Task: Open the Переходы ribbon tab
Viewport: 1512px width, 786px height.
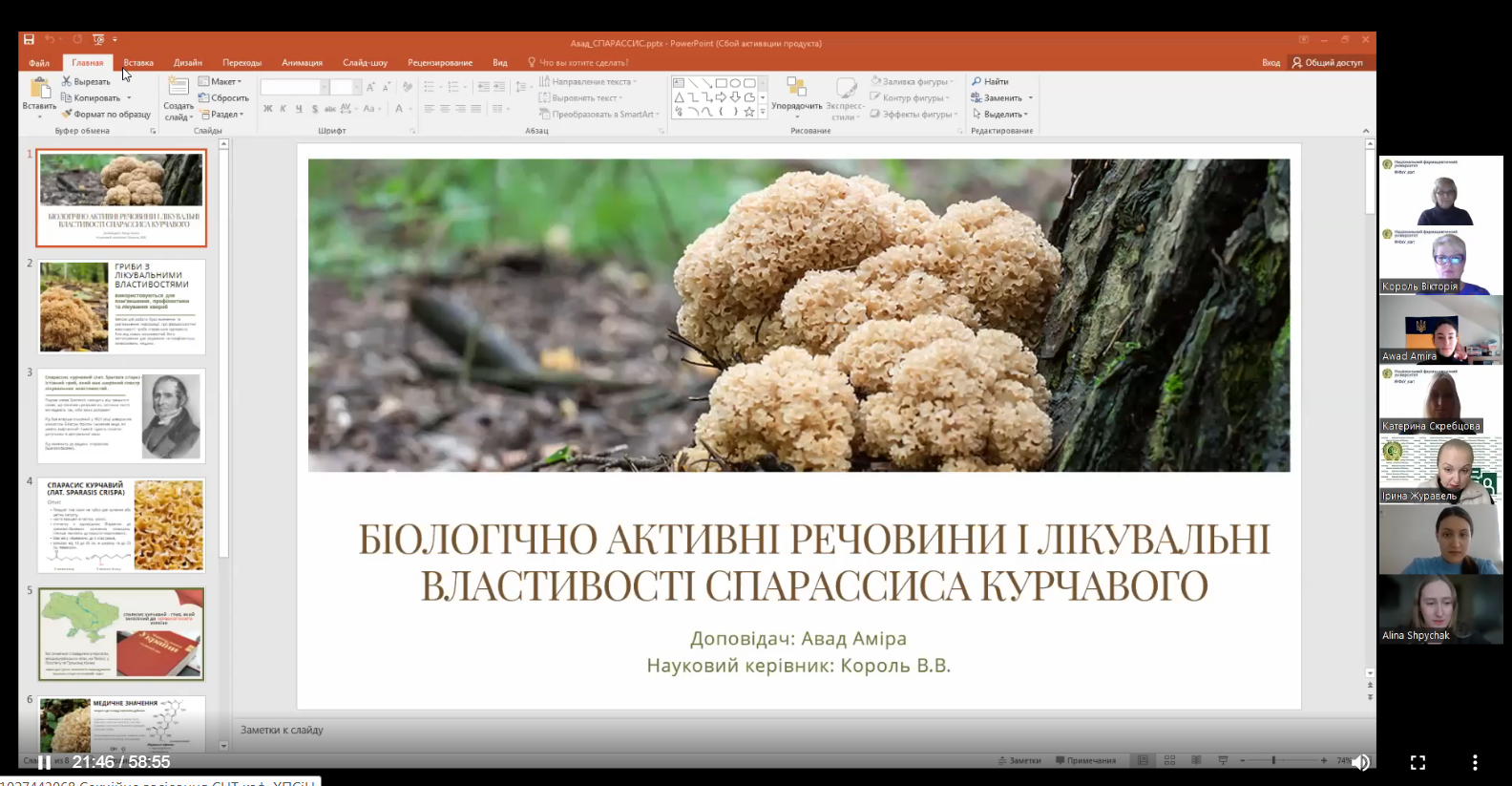Action: (242, 63)
